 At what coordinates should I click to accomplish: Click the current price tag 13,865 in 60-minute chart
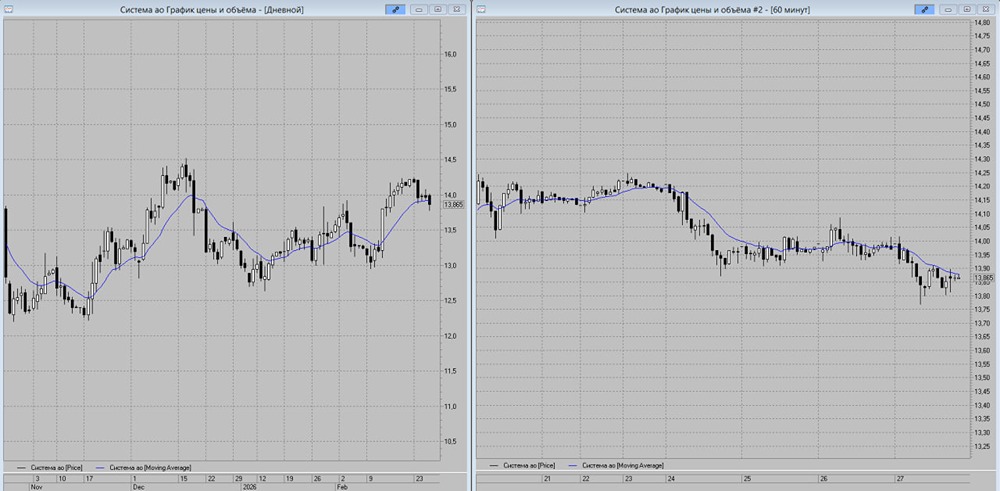tap(982, 278)
